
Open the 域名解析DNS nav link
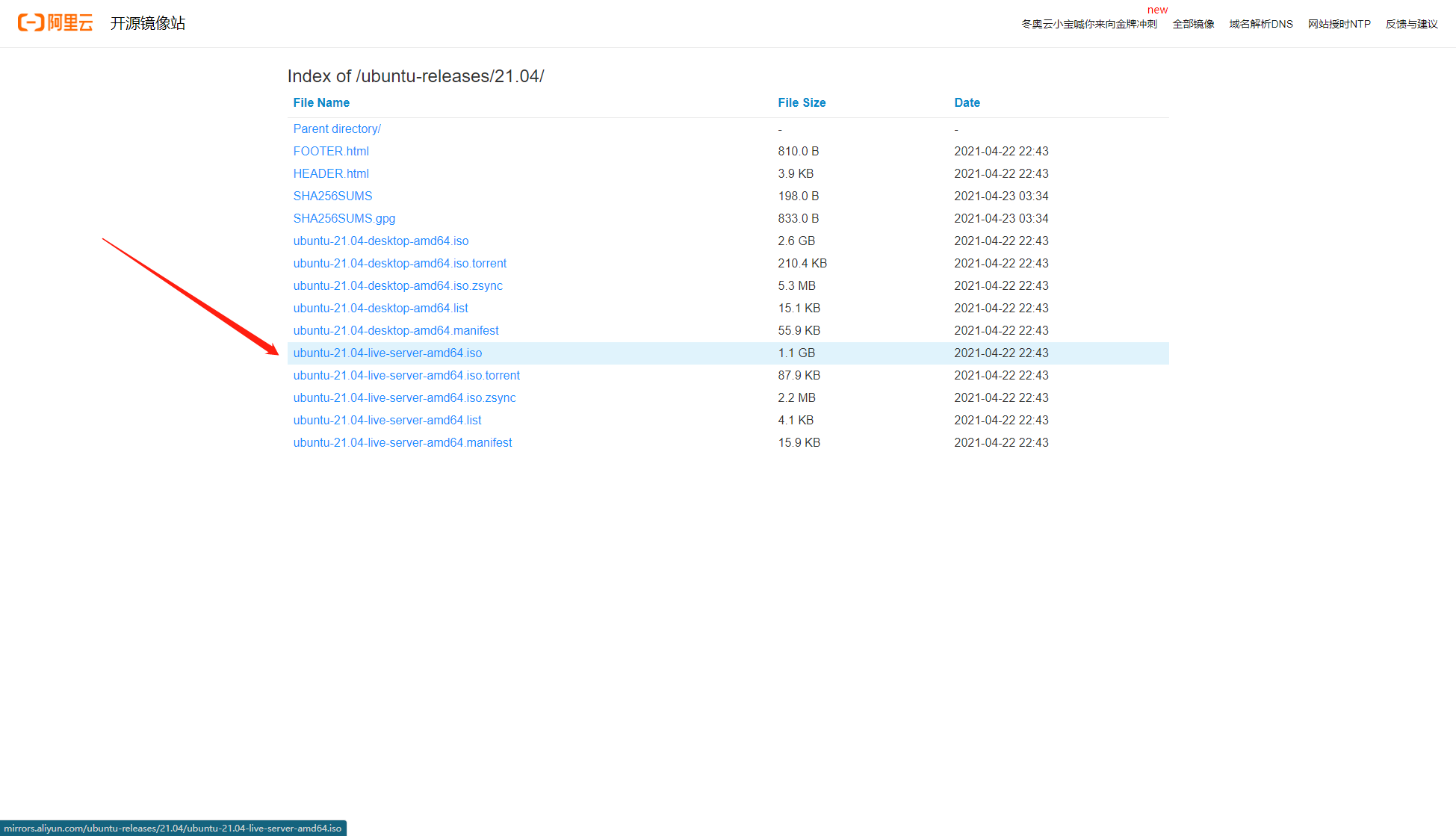click(x=1260, y=24)
